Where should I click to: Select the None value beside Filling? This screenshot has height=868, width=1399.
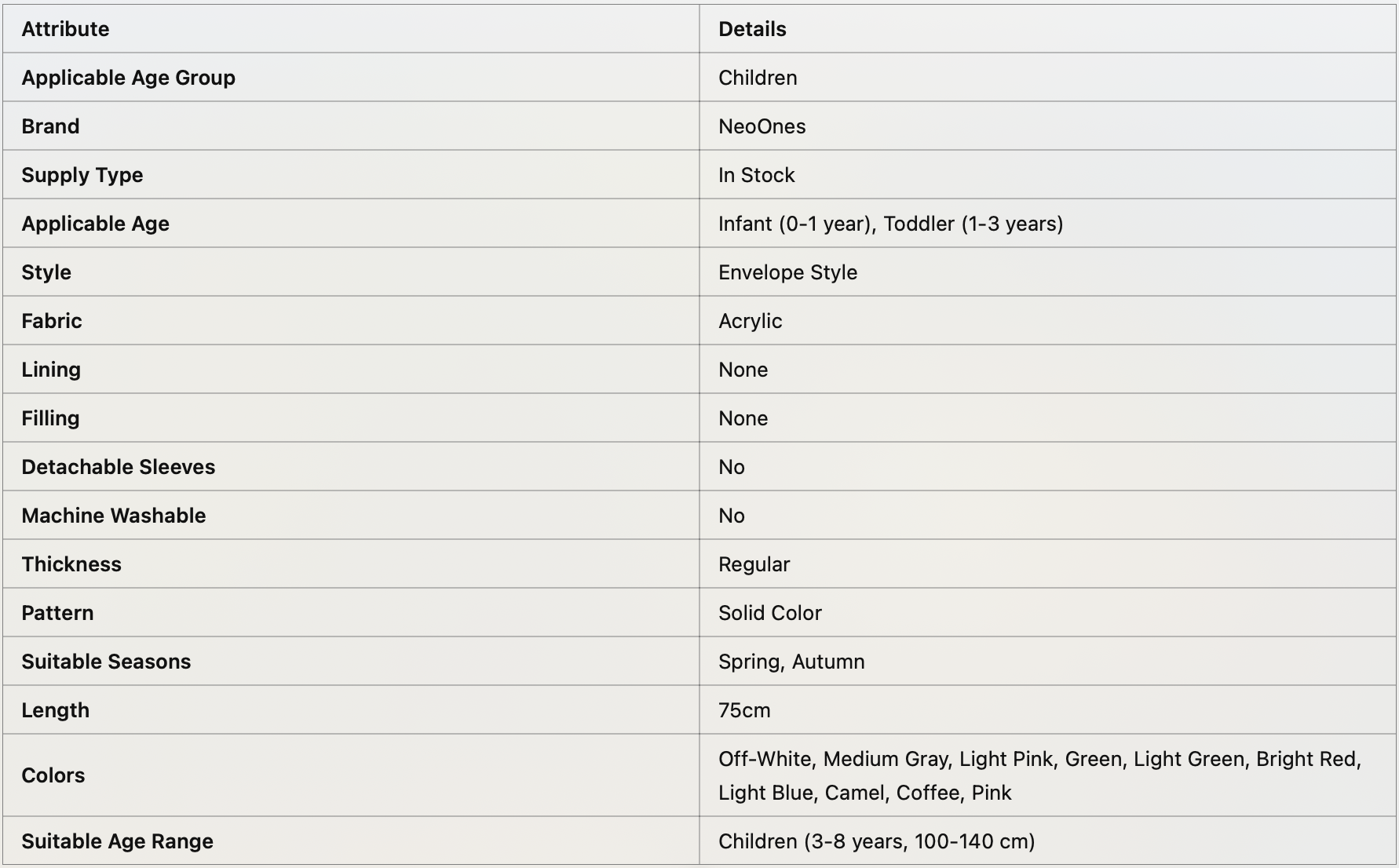click(x=743, y=418)
